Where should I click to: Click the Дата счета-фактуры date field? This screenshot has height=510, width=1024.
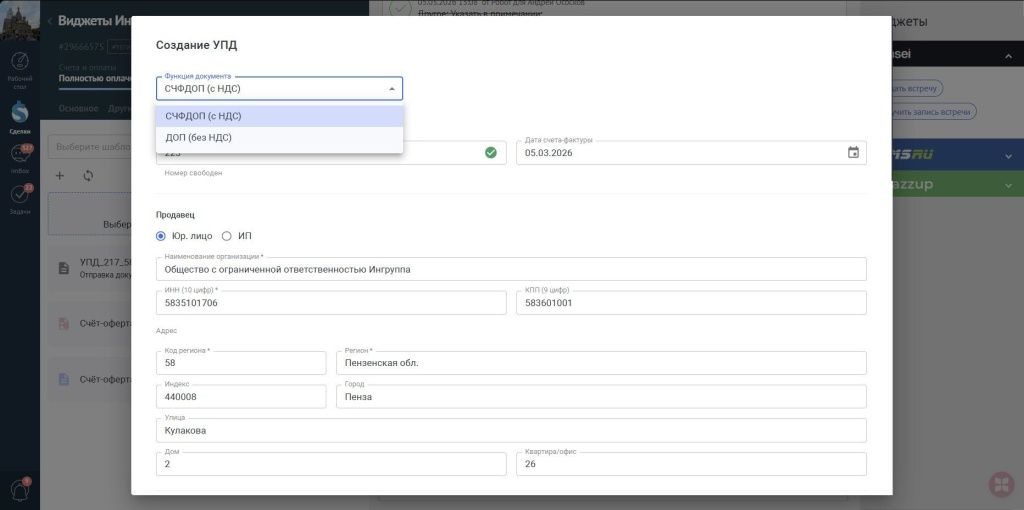(692, 153)
